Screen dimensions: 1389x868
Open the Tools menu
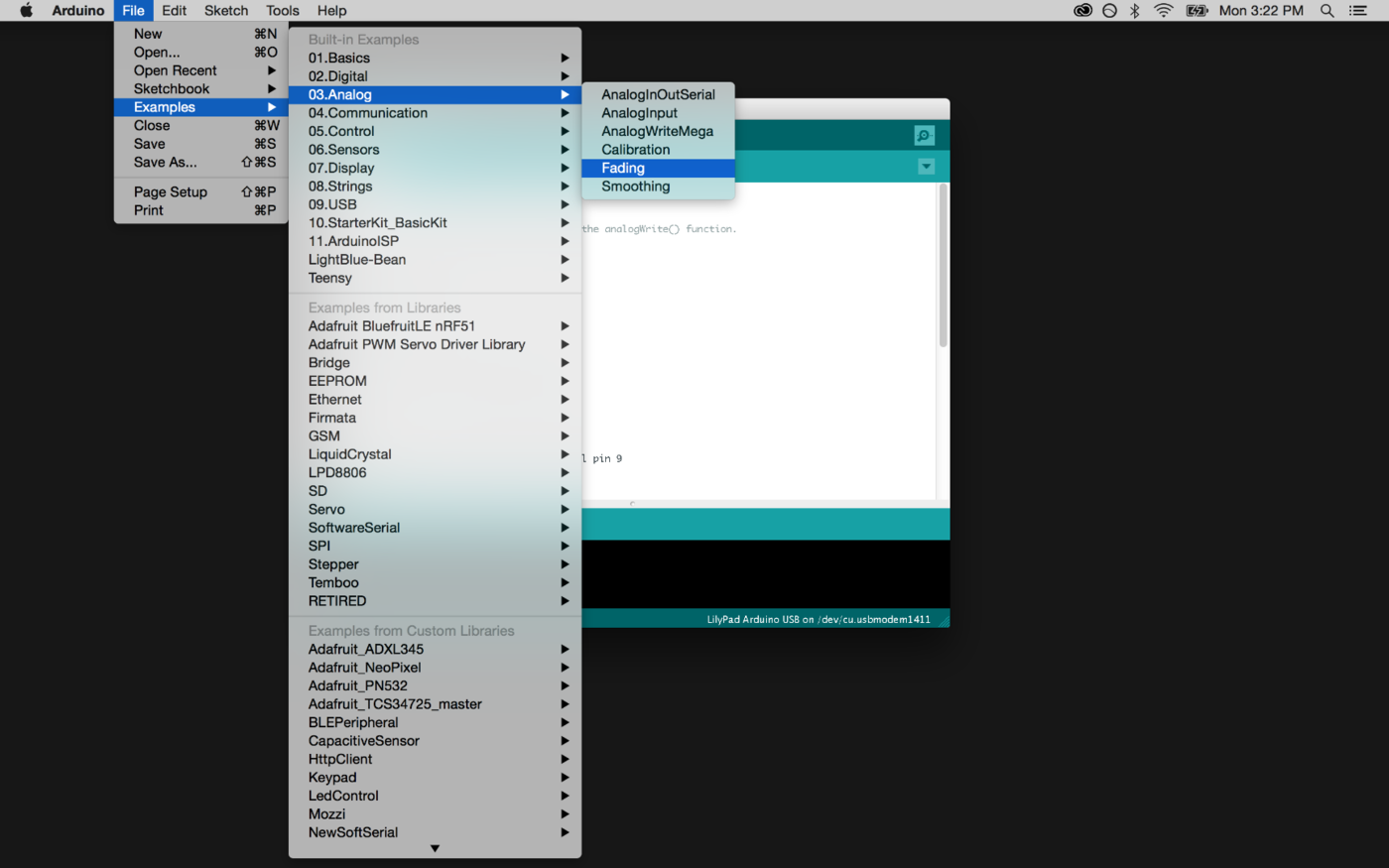point(282,10)
